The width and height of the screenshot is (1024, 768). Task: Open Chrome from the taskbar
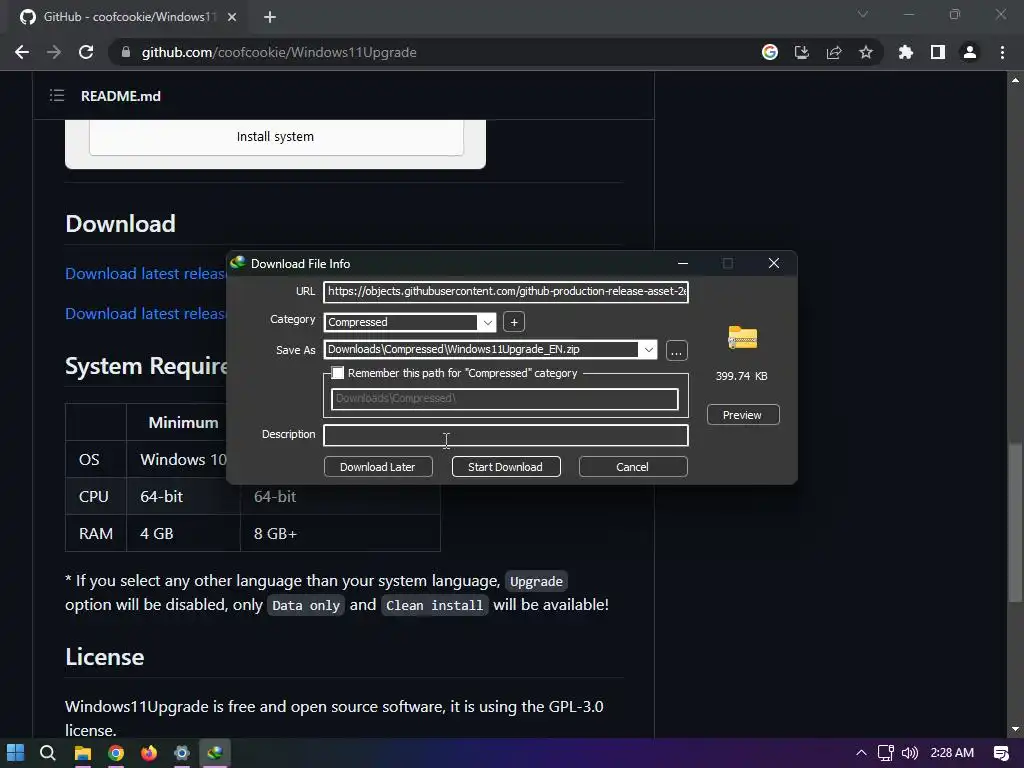click(116, 753)
